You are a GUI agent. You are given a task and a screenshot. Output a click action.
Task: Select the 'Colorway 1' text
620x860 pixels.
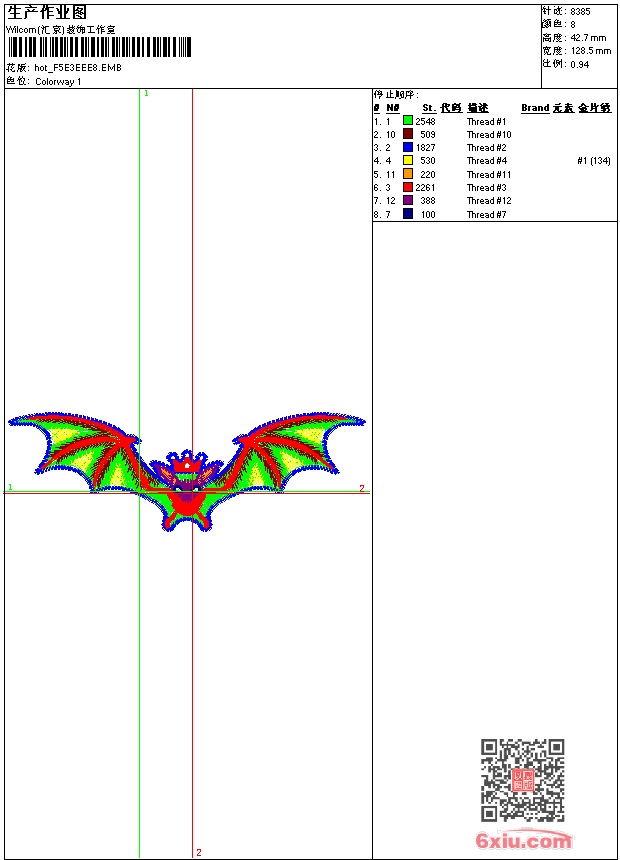tap(58, 82)
